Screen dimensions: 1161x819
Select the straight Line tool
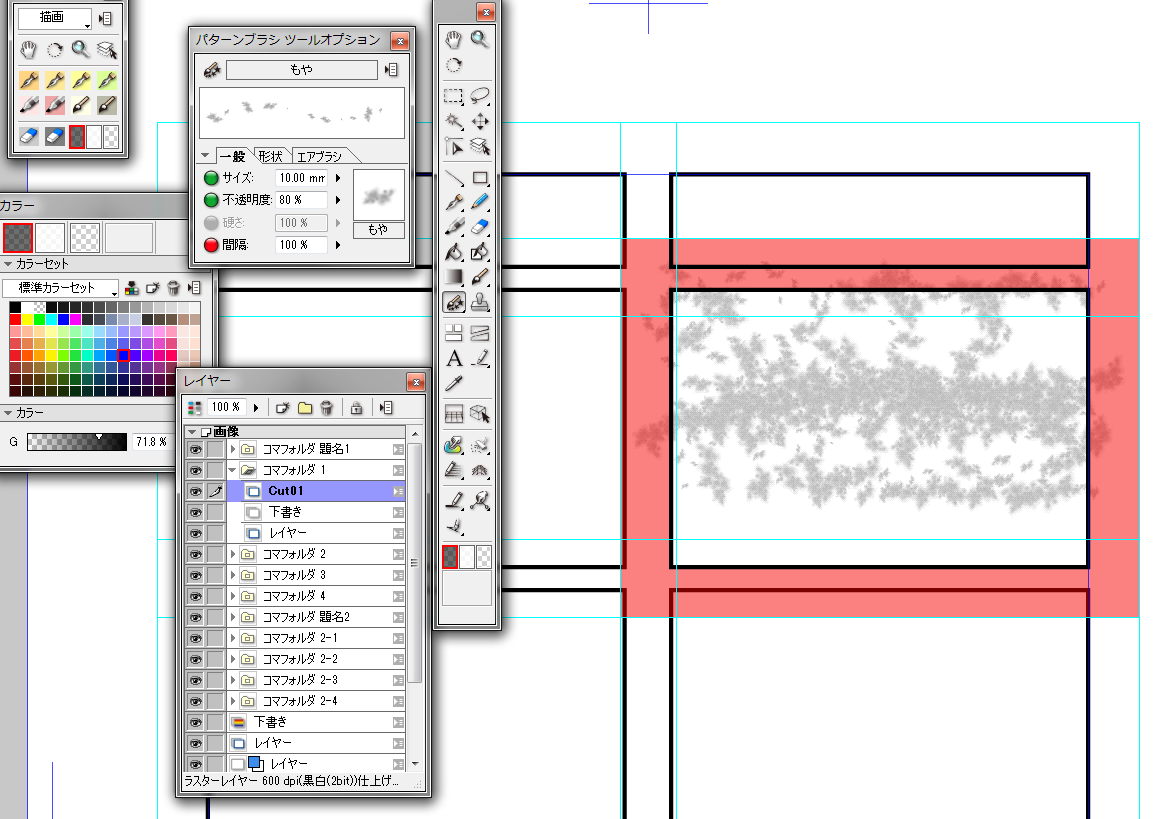coord(453,178)
